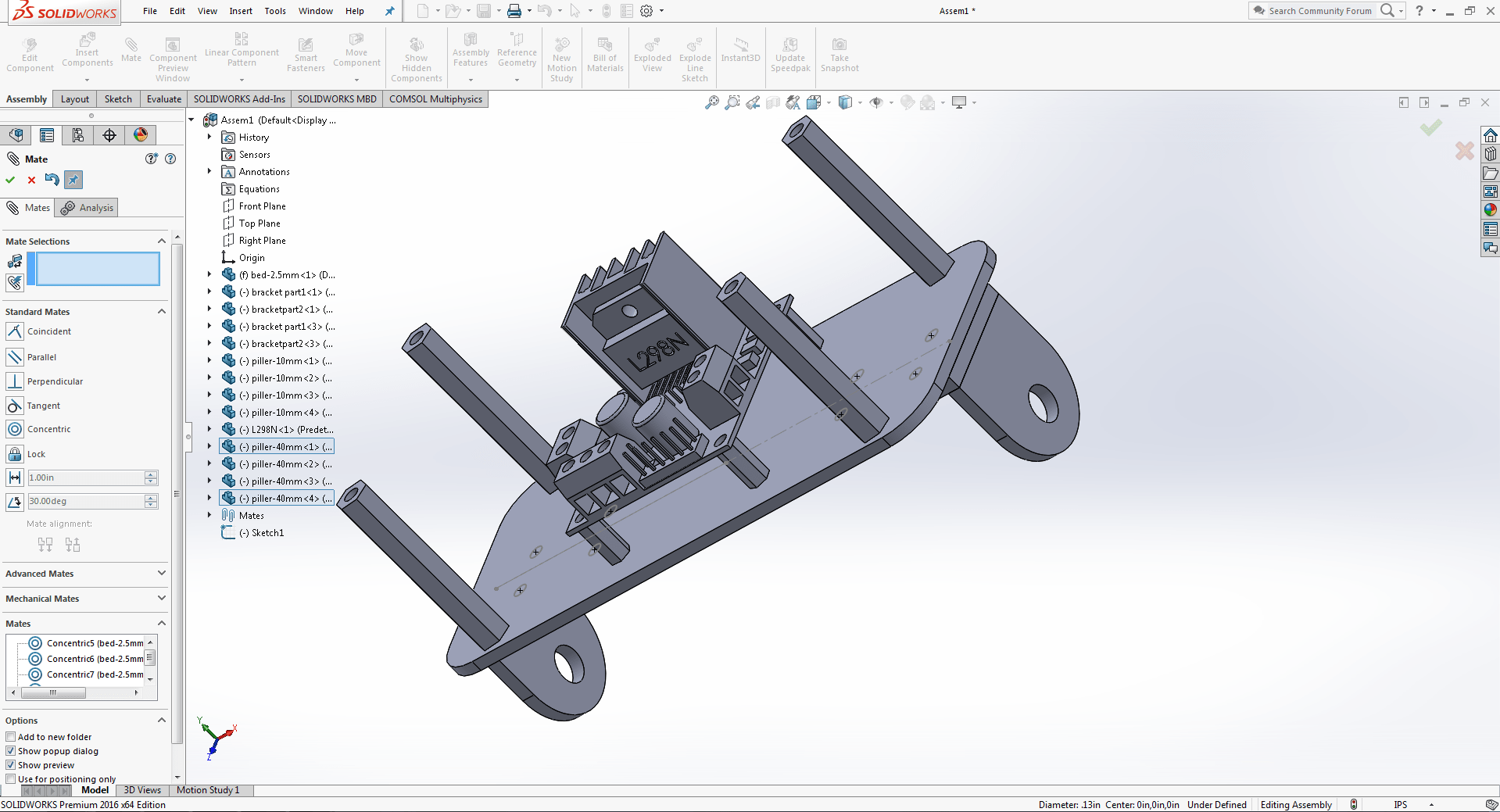Click the Exploded View tool
Screen dimensions: 1500x812
coord(652,55)
